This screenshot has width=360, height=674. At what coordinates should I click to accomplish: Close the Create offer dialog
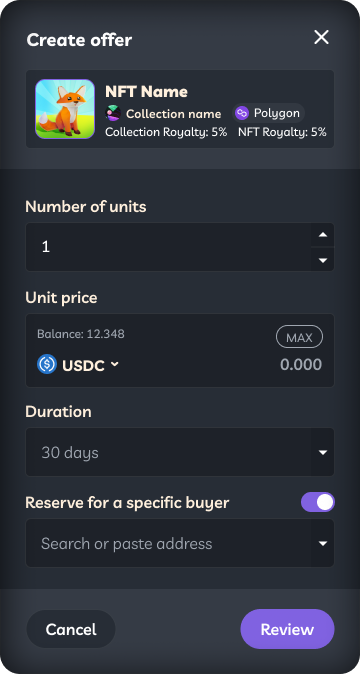pos(321,37)
